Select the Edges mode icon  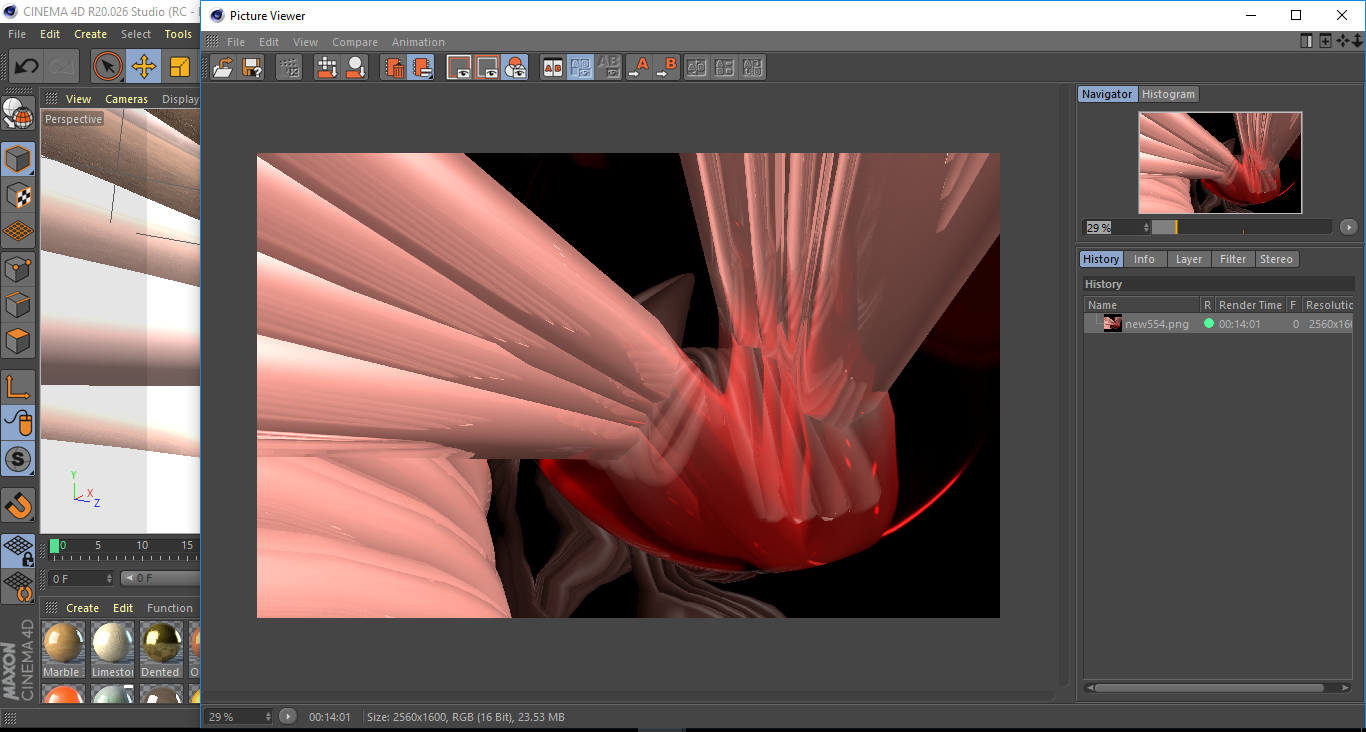[x=18, y=305]
